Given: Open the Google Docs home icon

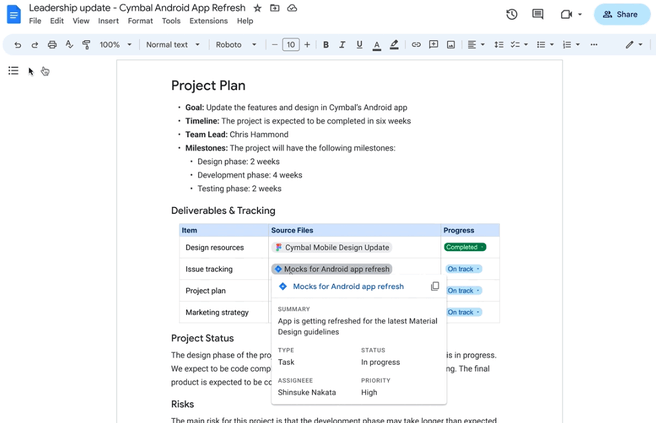Looking at the screenshot, I should click(13, 14).
